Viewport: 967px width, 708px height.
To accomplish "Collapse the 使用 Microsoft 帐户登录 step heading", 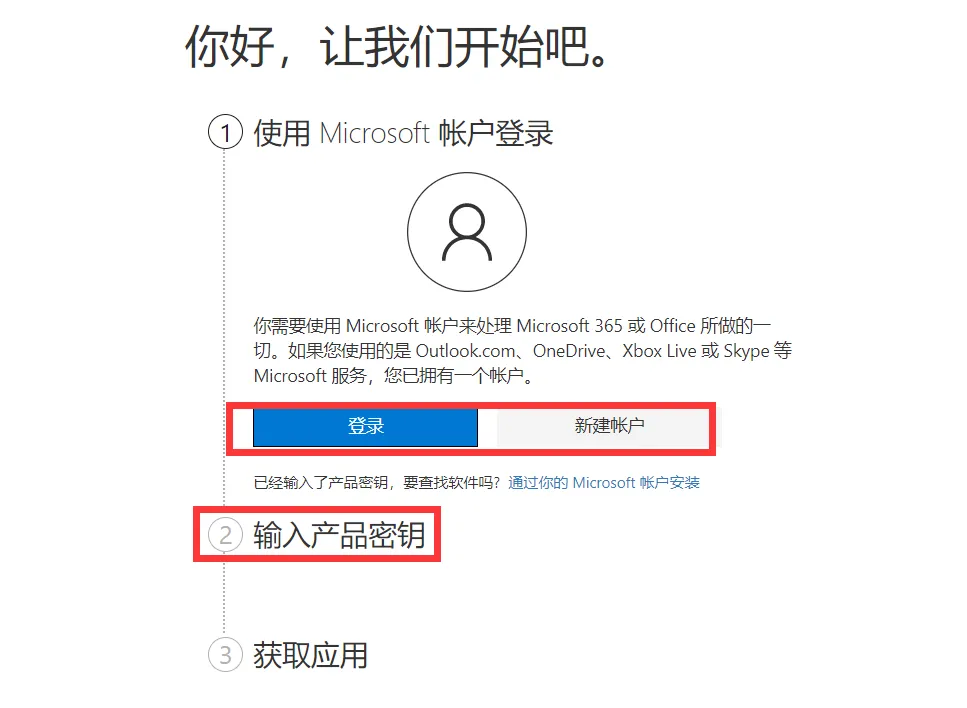I will [x=403, y=133].
